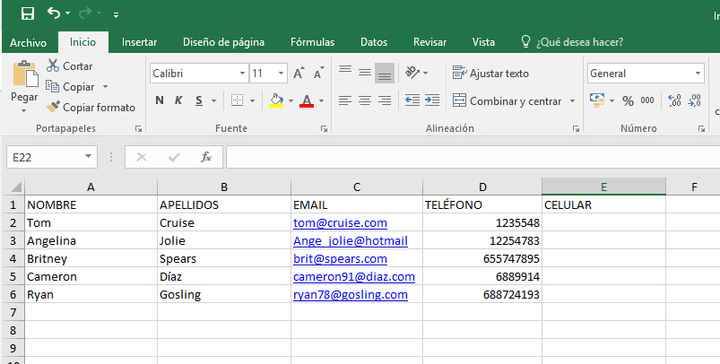Select the Inicio ribbon tab
The image size is (720, 364).
[83, 42]
